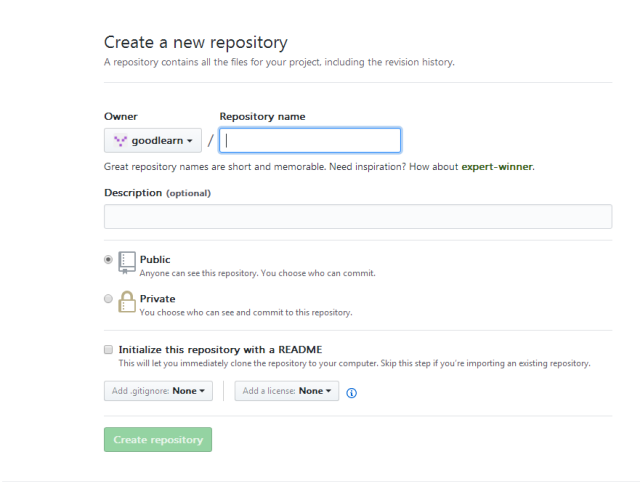Click the Description optional label
This screenshot has width=640, height=497.
pyautogui.click(x=158, y=193)
